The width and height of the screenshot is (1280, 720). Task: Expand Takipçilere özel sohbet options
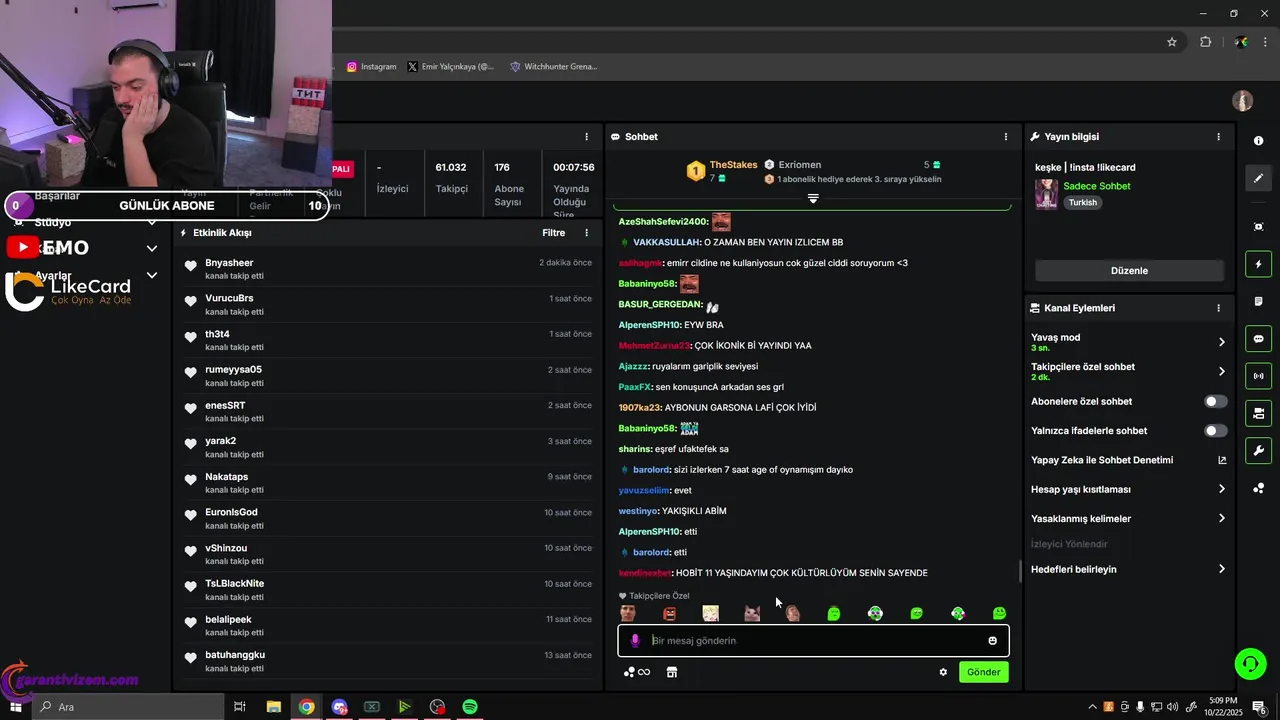(1221, 371)
